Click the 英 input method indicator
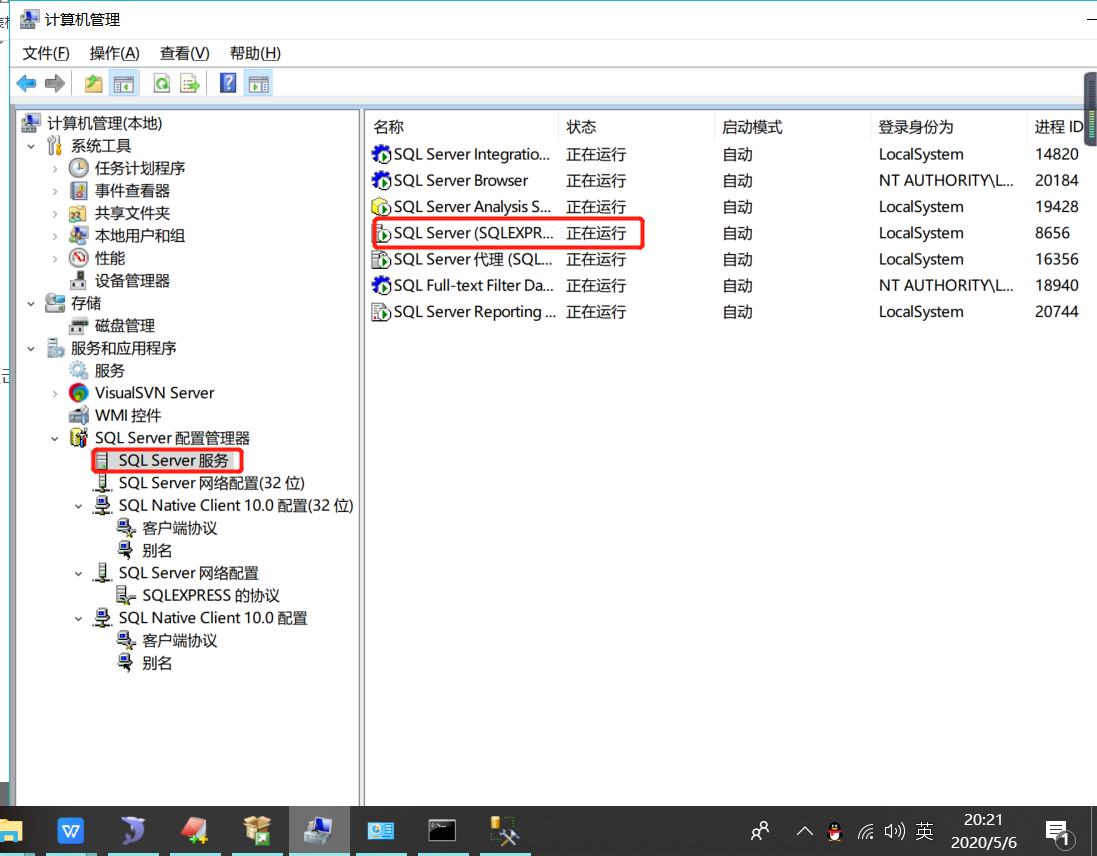1097x856 pixels. coord(924,832)
